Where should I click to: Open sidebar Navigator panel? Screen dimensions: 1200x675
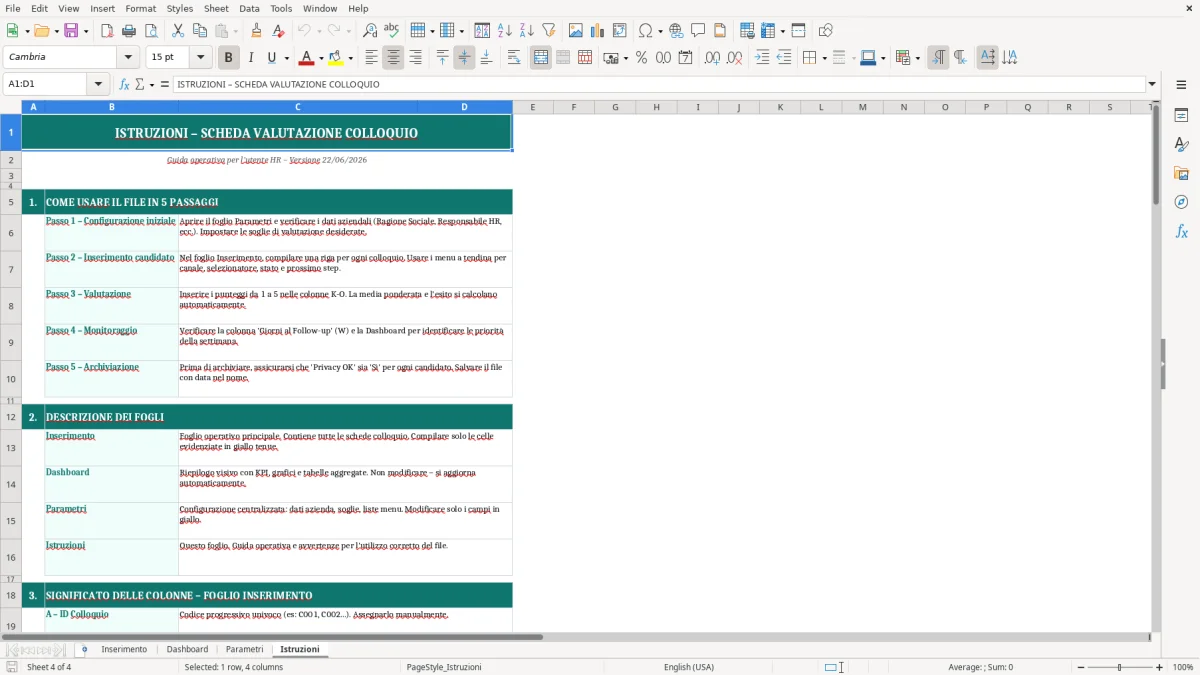tap(1181, 202)
